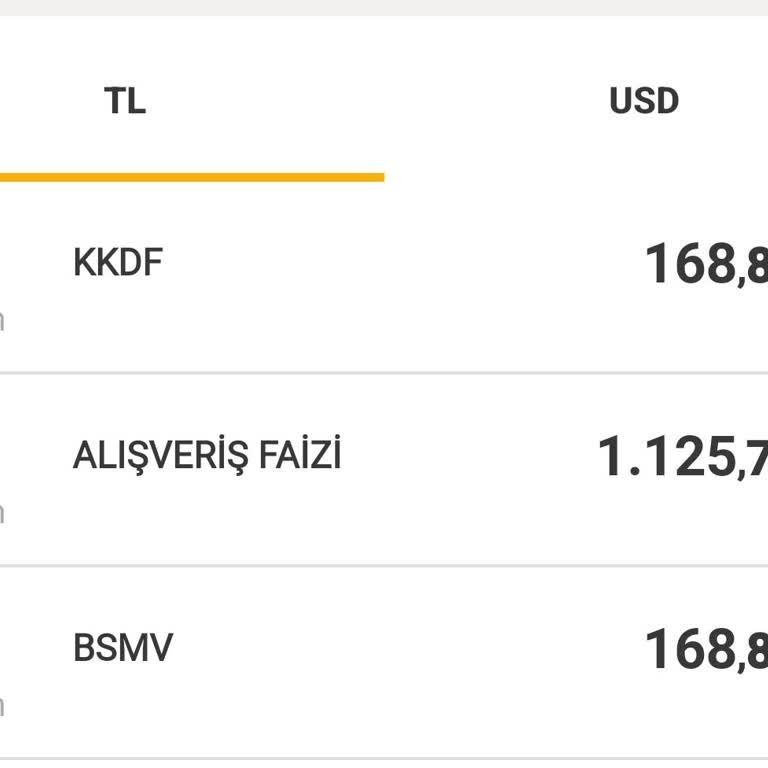Open the KKDF transaction label
Image resolution: width=768 pixels, height=768 pixels.
pos(118,263)
